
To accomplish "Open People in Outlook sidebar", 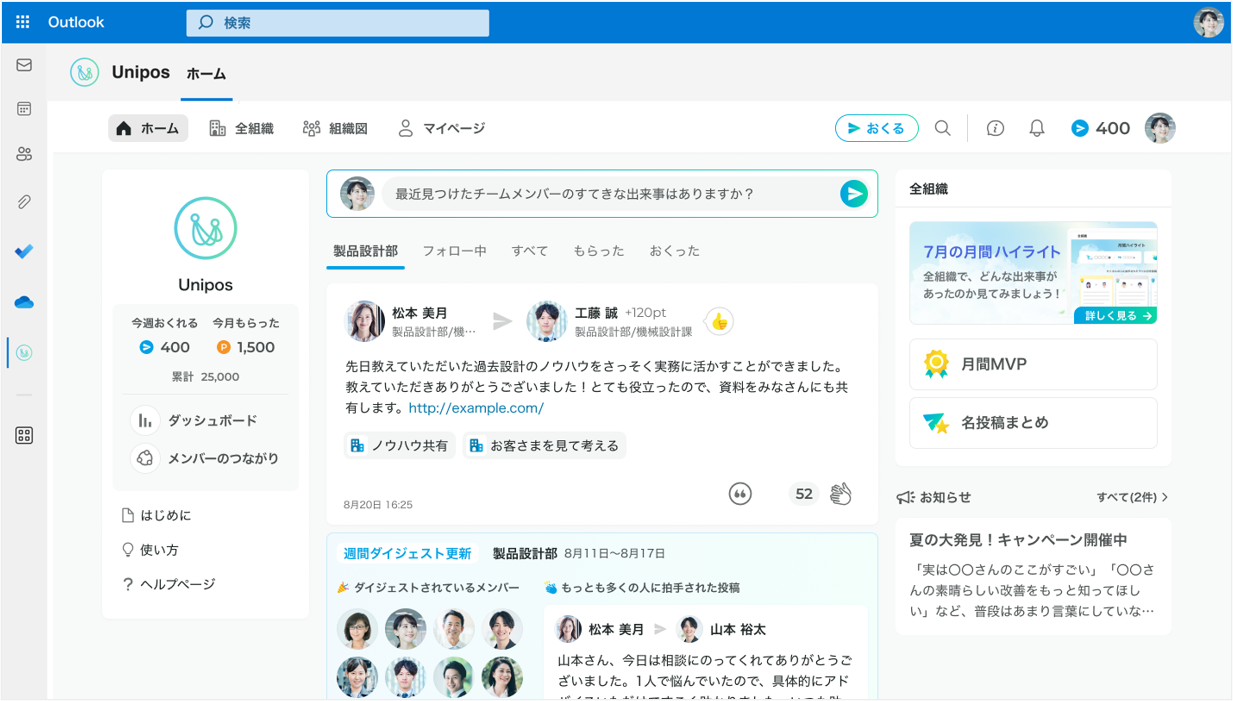I will 24,154.
